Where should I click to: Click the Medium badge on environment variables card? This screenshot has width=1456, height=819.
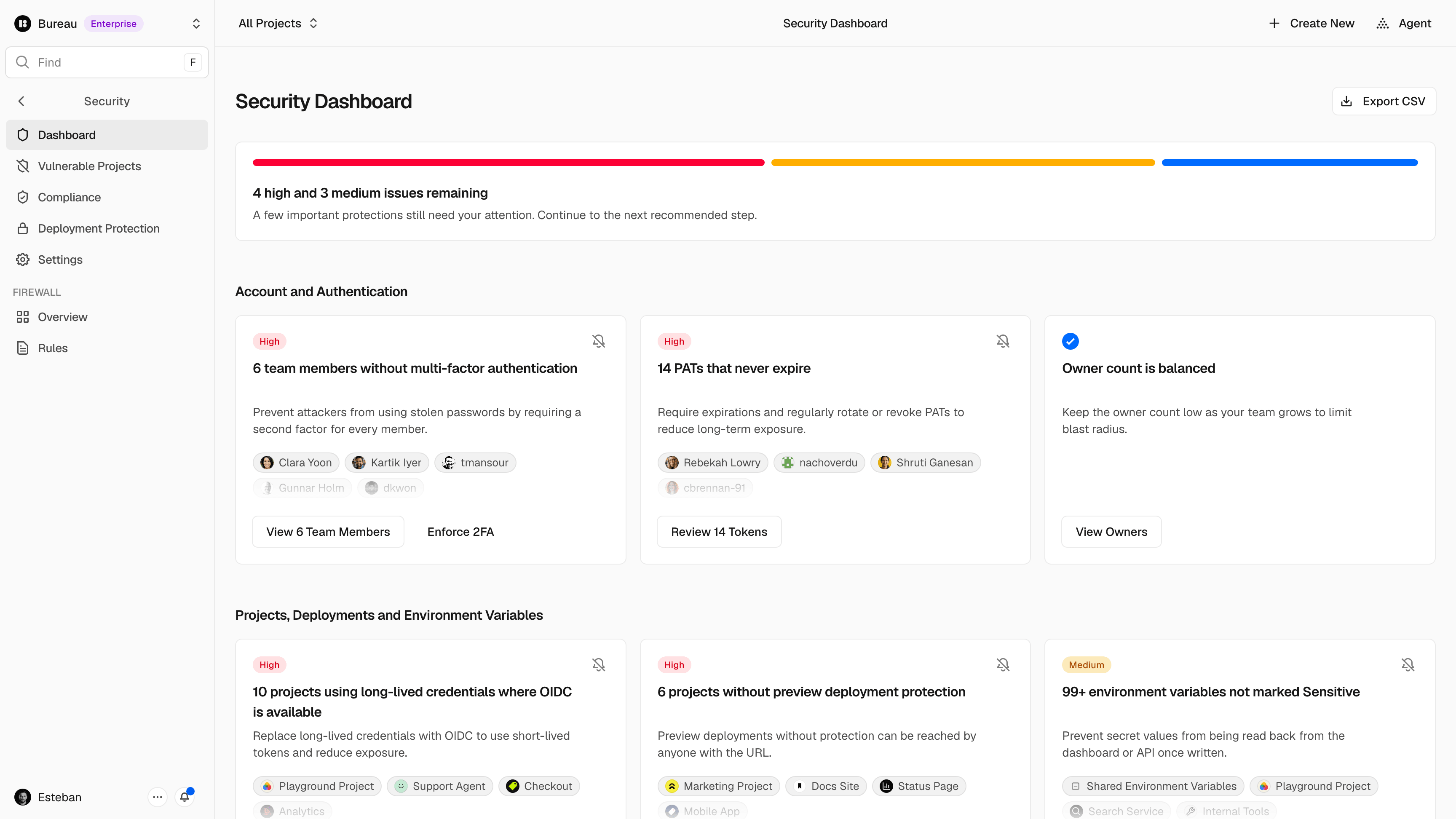point(1086,664)
